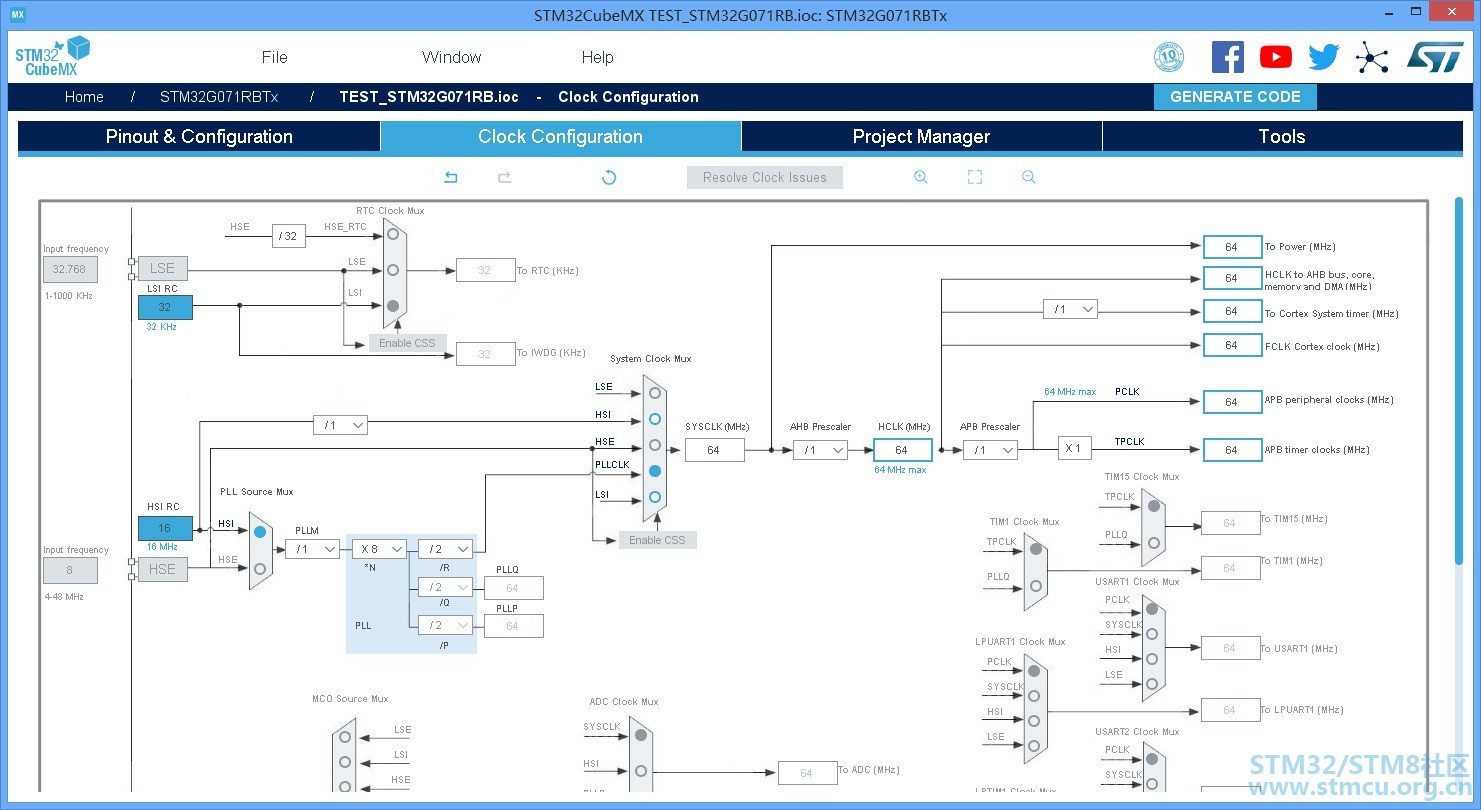Select LSE in the RTC Clock Mux
This screenshot has height=810, width=1481.
(393, 270)
